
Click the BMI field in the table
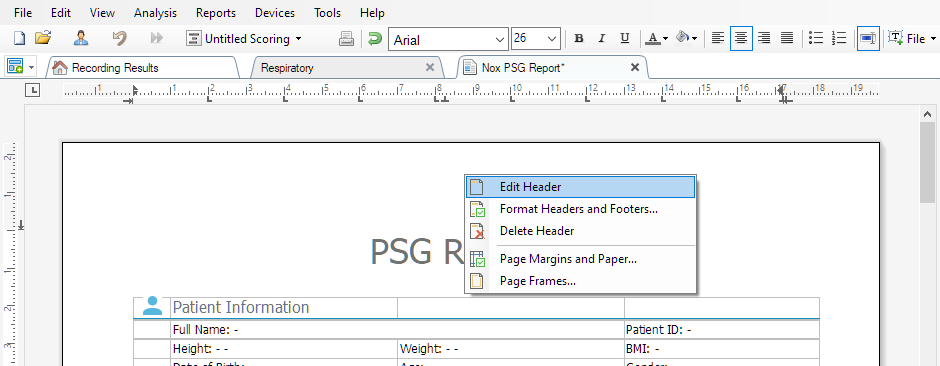point(643,349)
